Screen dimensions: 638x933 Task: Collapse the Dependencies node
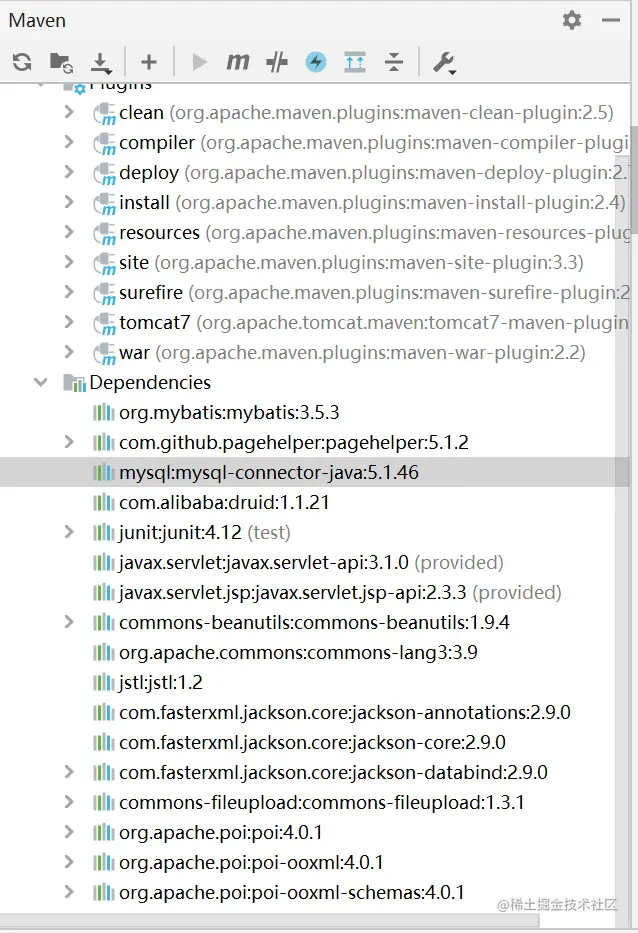coord(40,382)
